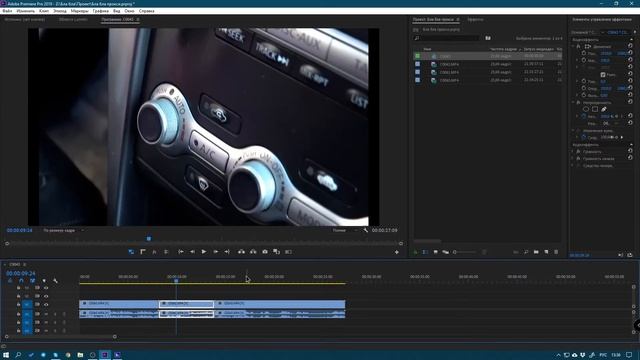Play the Program monitor preview

pyautogui.click(x=204, y=252)
